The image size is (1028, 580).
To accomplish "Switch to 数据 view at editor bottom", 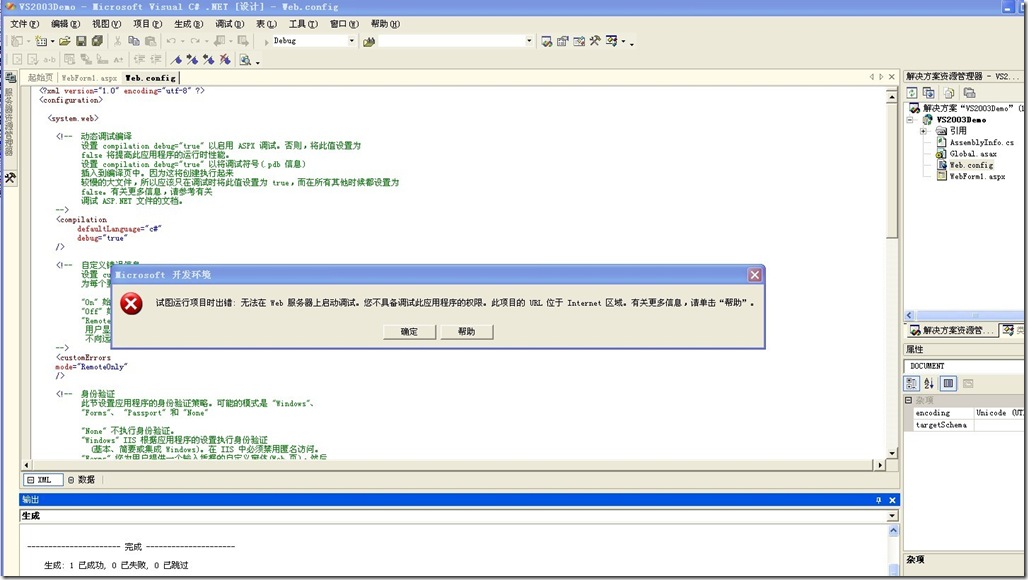I will (82, 480).
